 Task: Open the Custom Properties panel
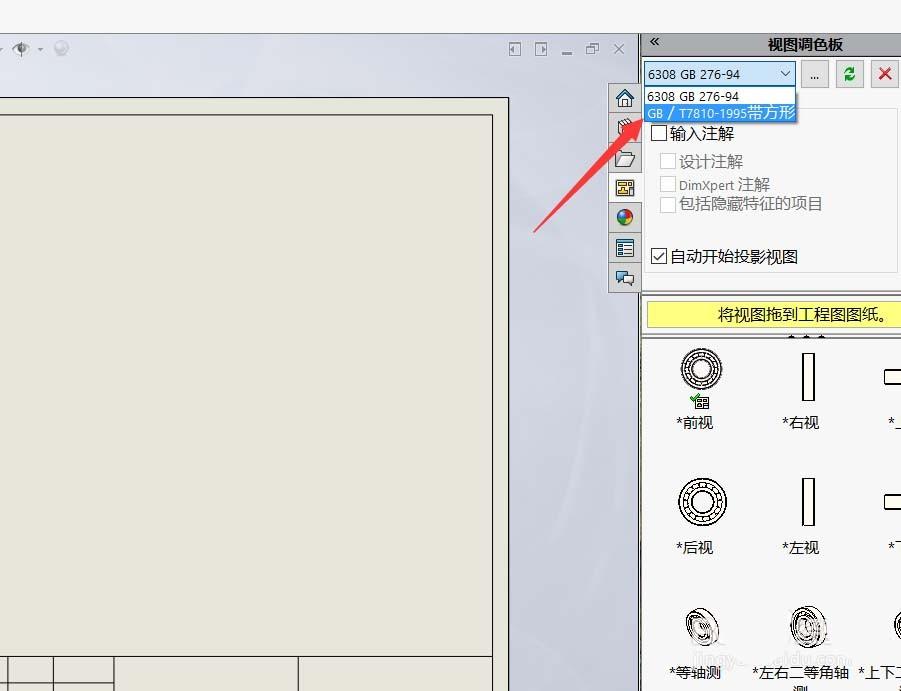coord(625,247)
